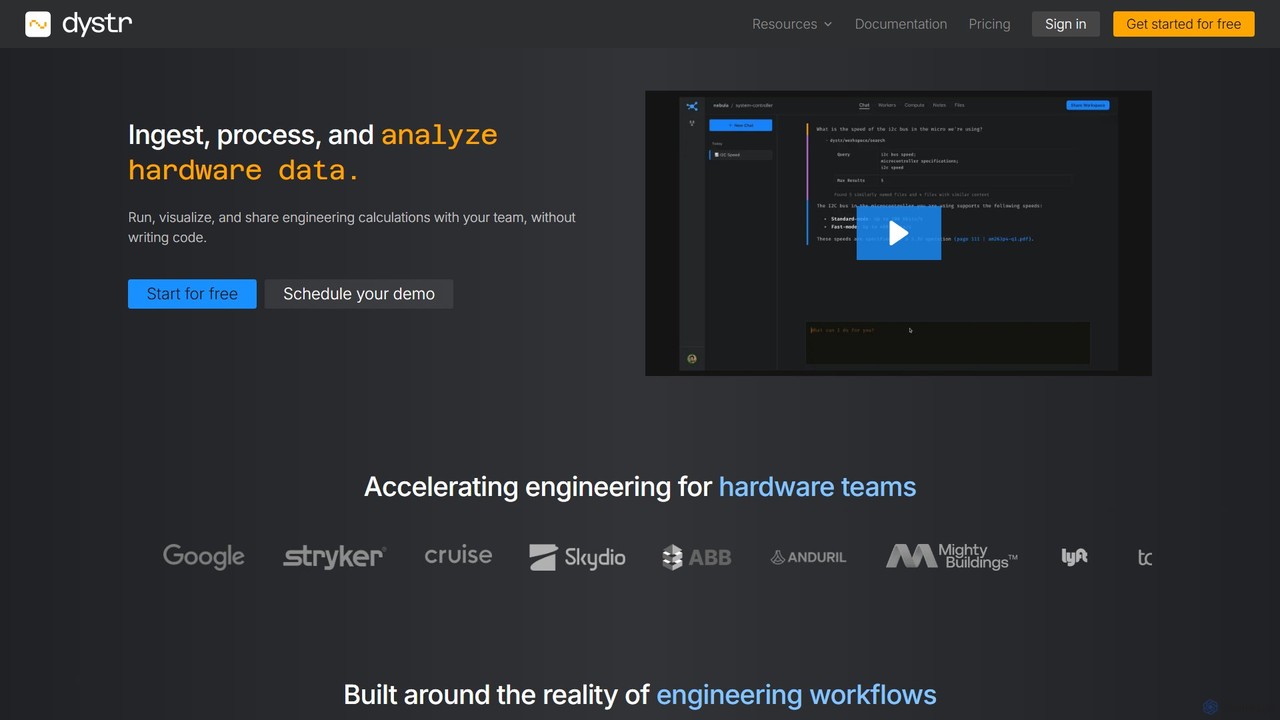This screenshot has height=720, width=1280.
Task: Schedule your demo via the gray button
Action: (x=359, y=294)
